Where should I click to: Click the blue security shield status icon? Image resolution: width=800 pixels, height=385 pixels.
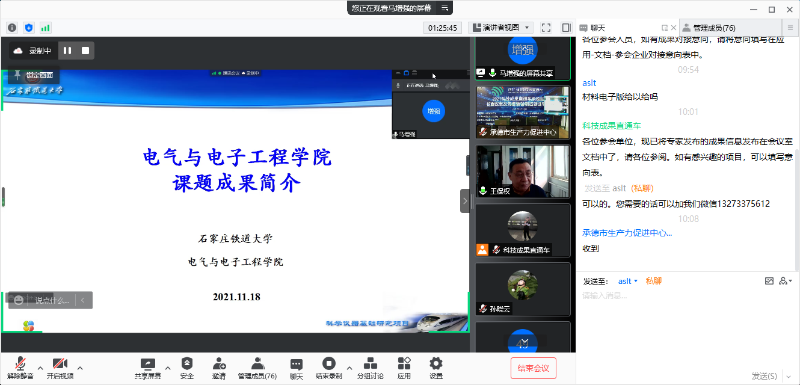[29, 28]
